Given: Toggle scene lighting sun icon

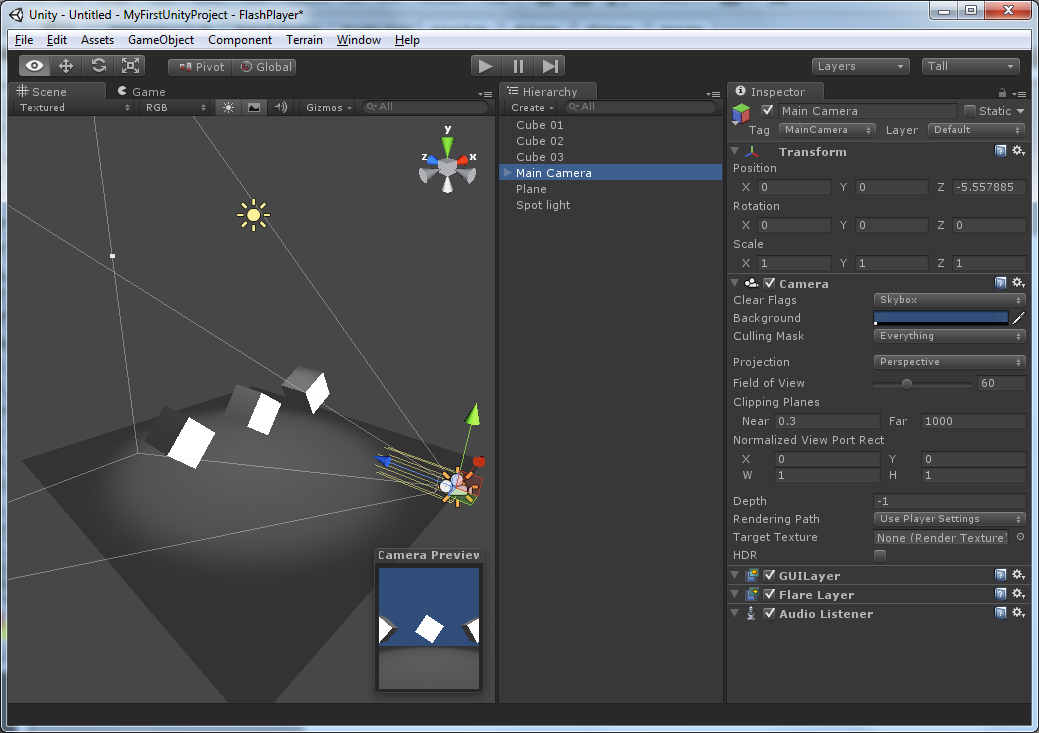Looking at the screenshot, I should (x=228, y=107).
